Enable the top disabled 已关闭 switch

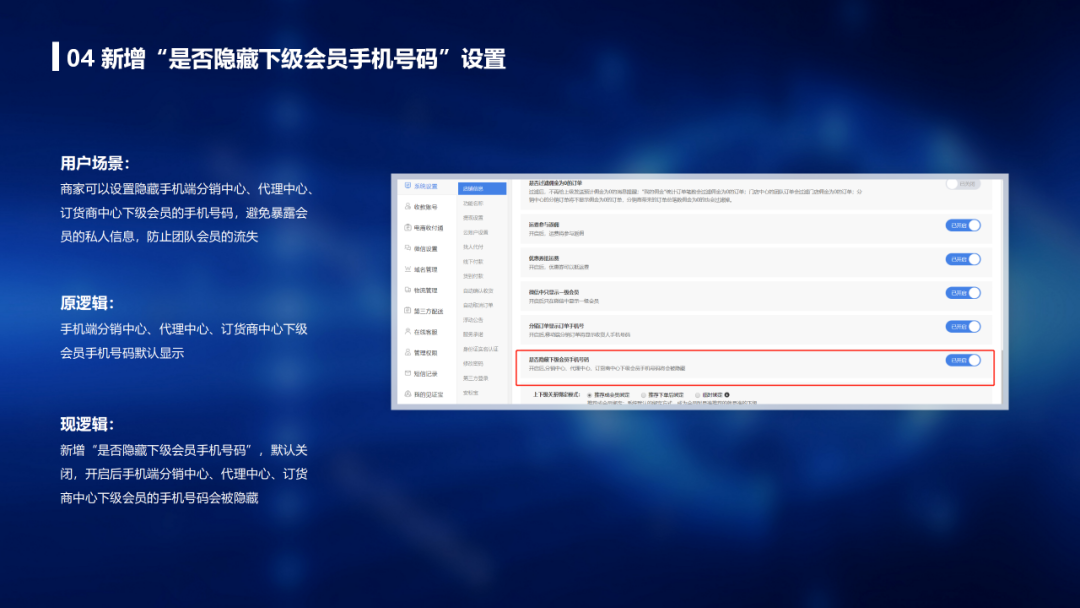click(x=963, y=184)
